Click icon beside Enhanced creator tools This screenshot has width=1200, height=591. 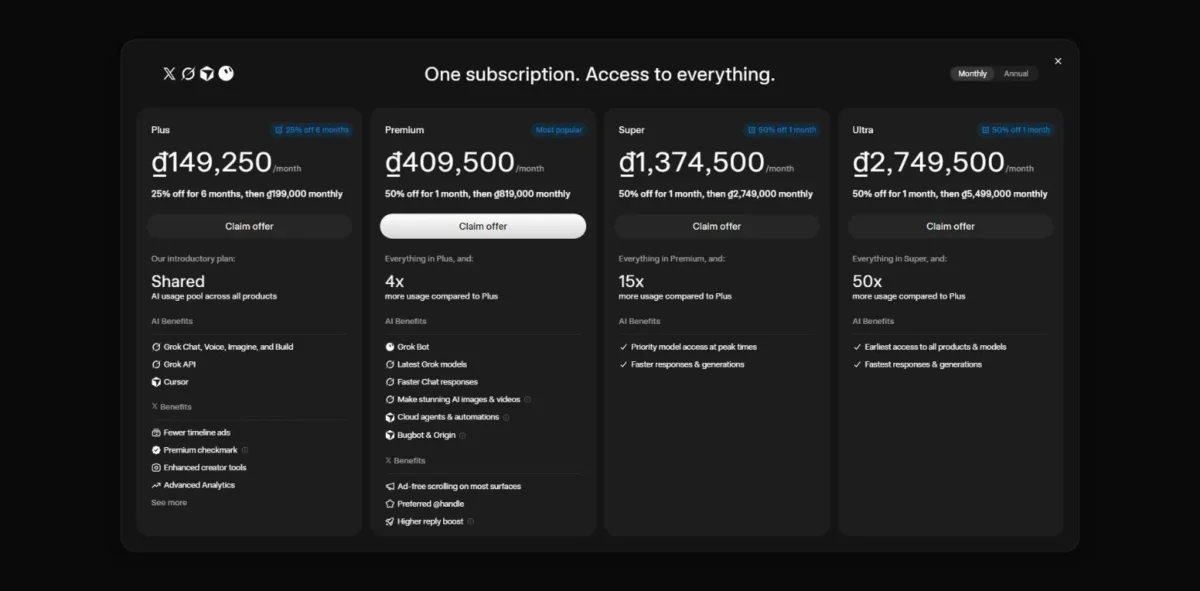coord(156,468)
